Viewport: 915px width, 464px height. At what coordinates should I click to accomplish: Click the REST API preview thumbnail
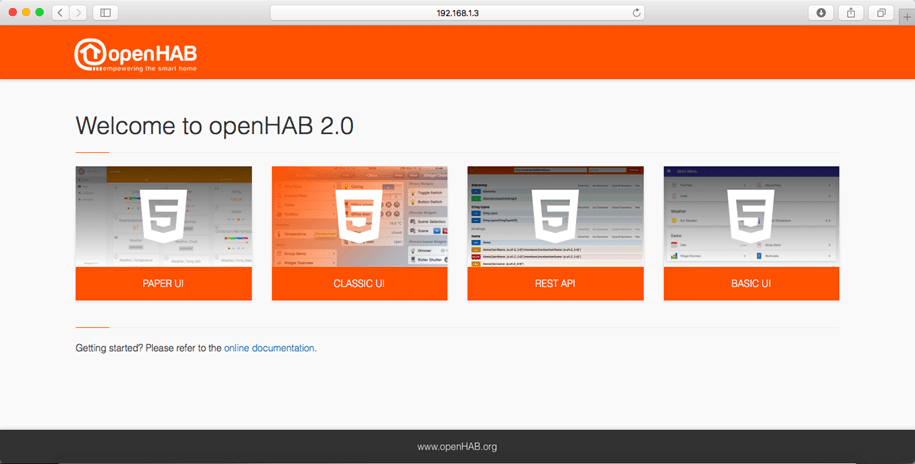click(556, 217)
